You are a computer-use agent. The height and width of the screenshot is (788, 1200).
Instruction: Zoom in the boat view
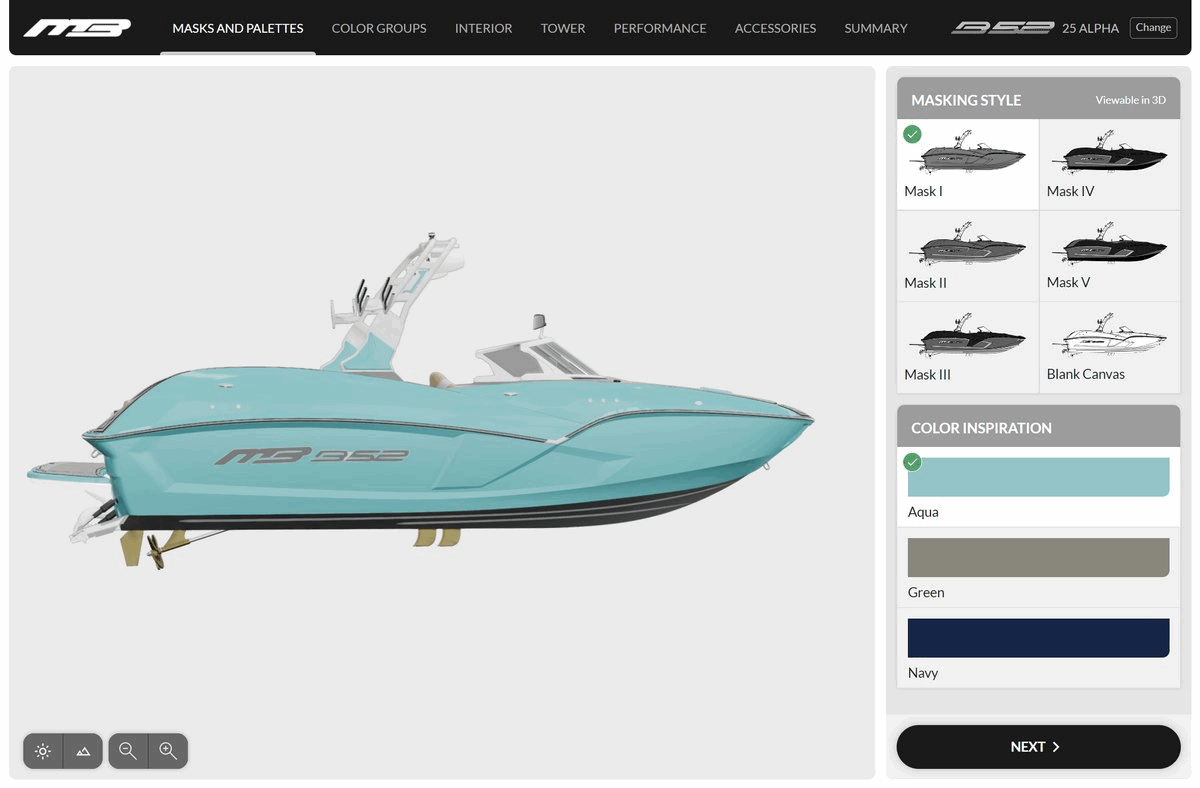(168, 751)
